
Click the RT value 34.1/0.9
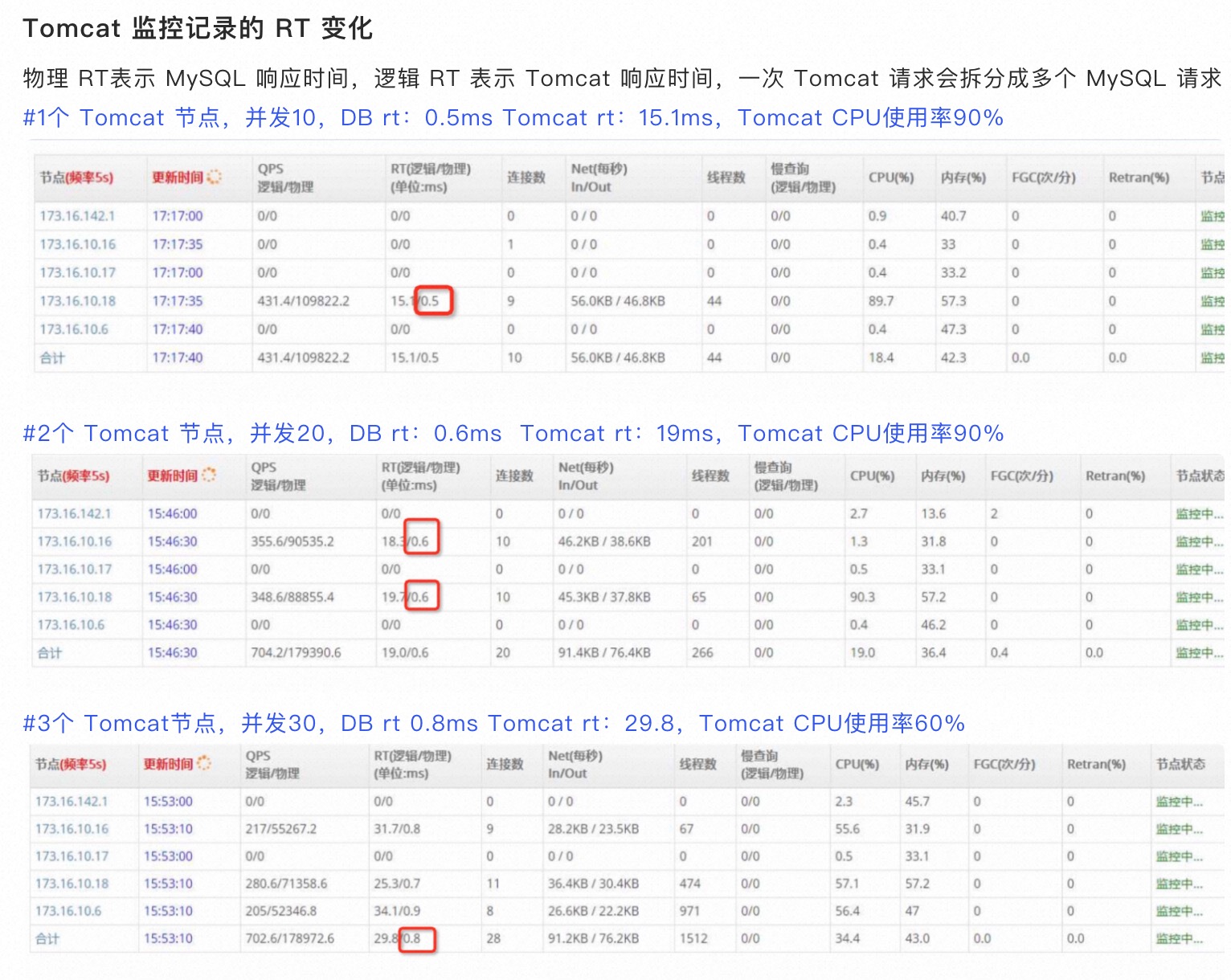pos(397,910)
